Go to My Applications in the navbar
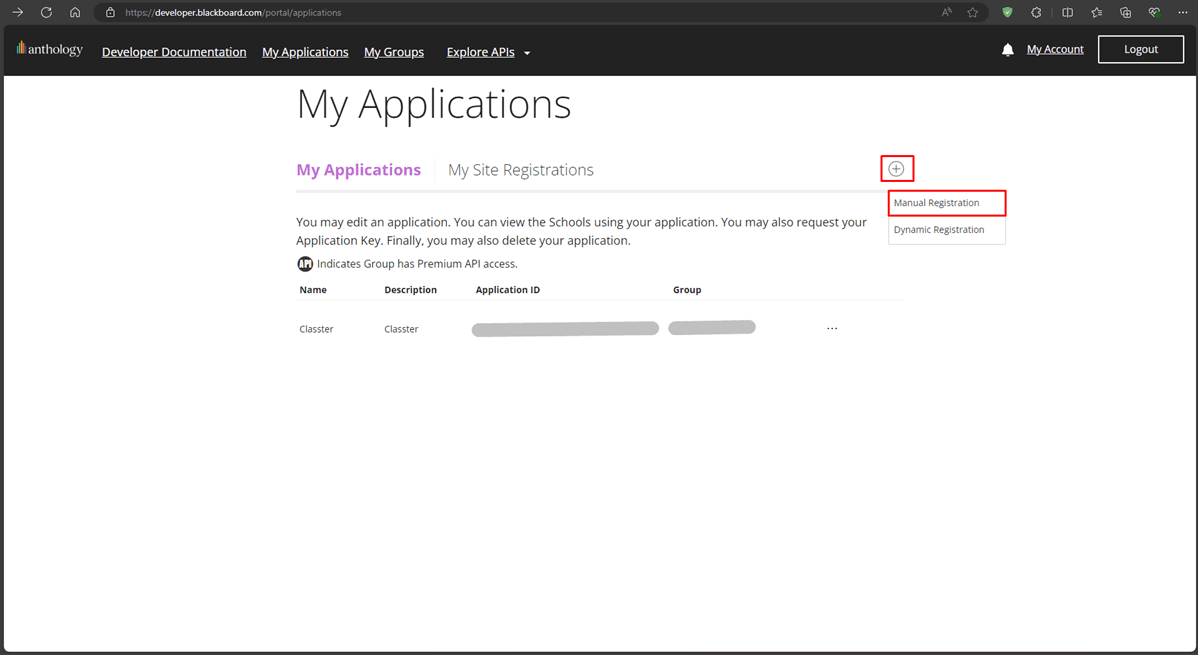Image resolution: width=1198 pixels, height=655 pixels. [x=305, y=52]
